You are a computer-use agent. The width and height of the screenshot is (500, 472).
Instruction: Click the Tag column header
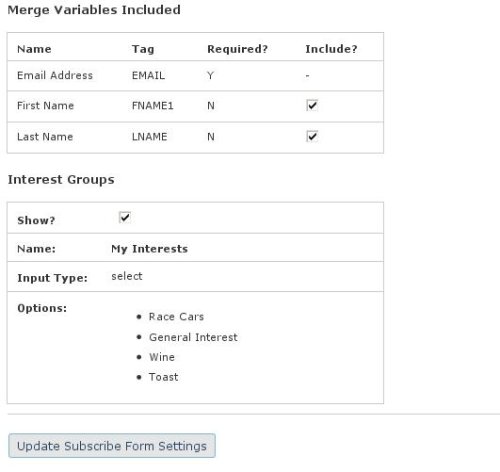[143, 49]
